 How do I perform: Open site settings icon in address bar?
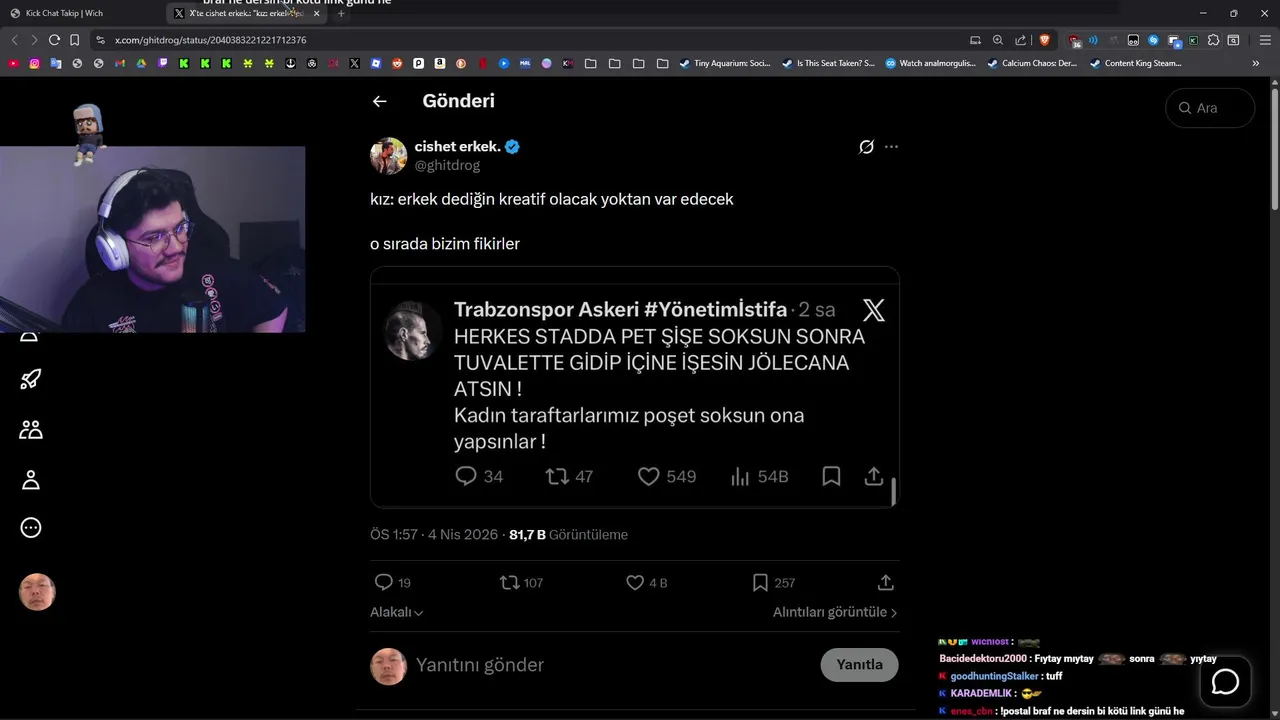coord(100,40)
